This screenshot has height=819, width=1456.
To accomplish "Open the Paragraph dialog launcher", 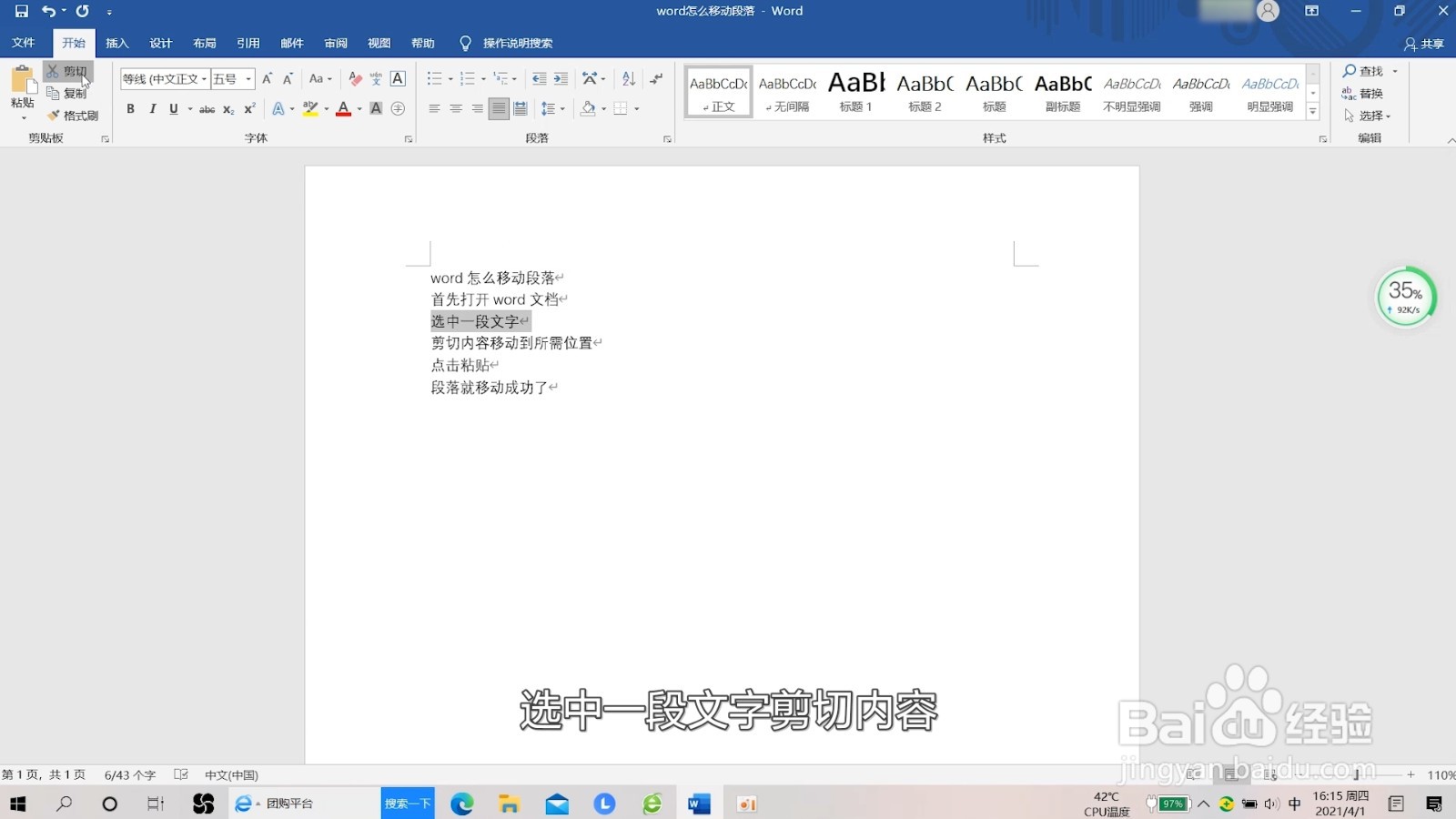I will tap(668, 139).
